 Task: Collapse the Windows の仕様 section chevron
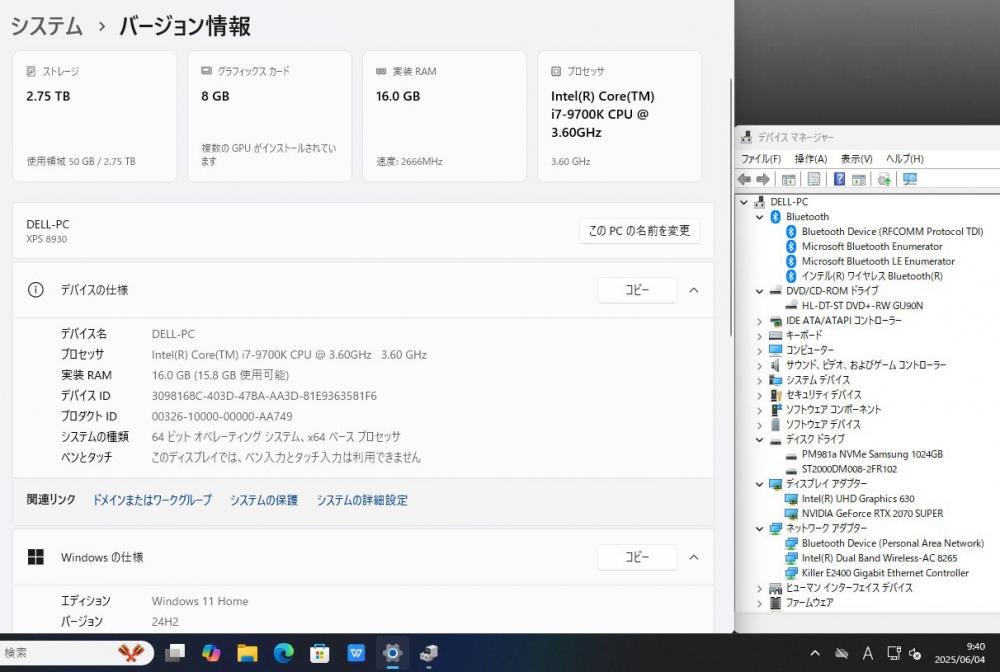pyautogui.click(x=694, y=557)
